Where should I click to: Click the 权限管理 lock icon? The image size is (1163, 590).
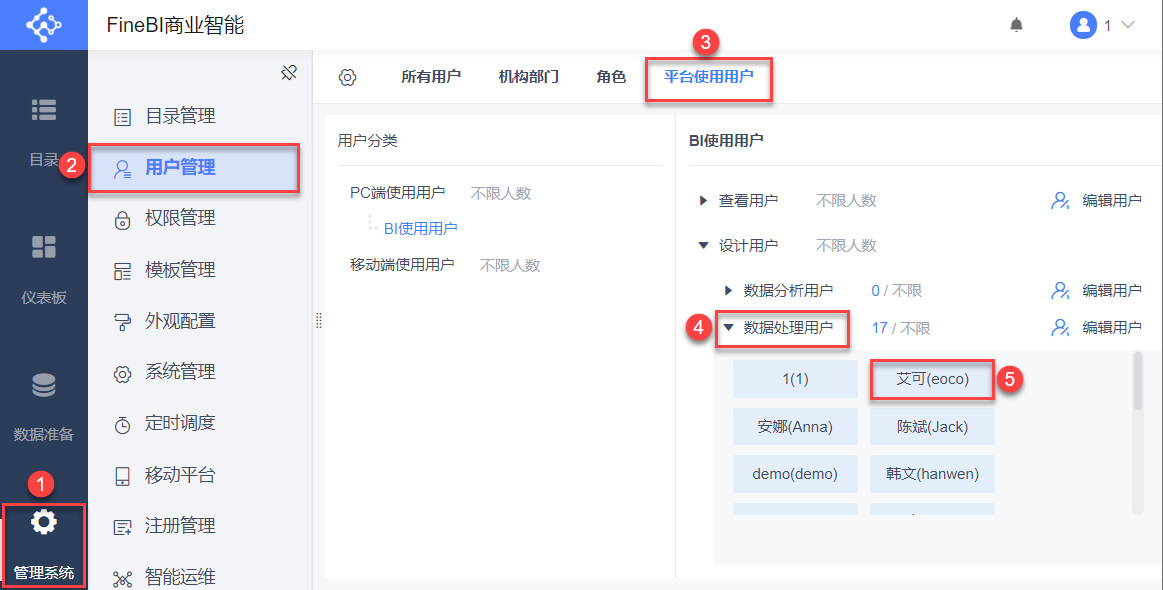(122, 220)
